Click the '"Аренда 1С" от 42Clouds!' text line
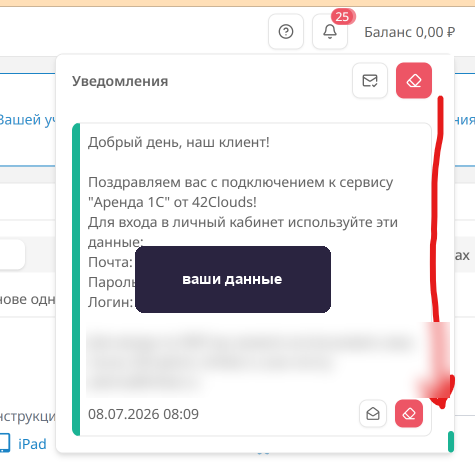 pos(172,202)
